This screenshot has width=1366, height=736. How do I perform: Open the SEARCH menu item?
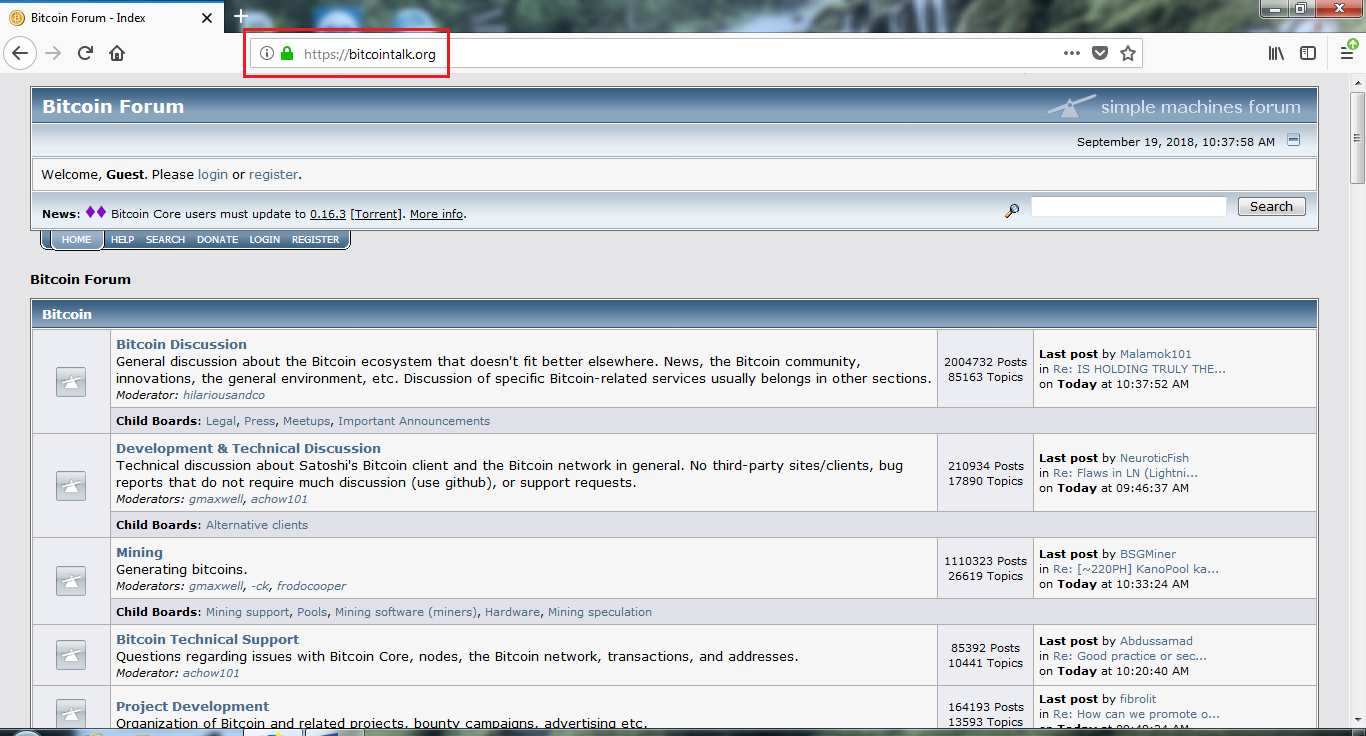165,240
